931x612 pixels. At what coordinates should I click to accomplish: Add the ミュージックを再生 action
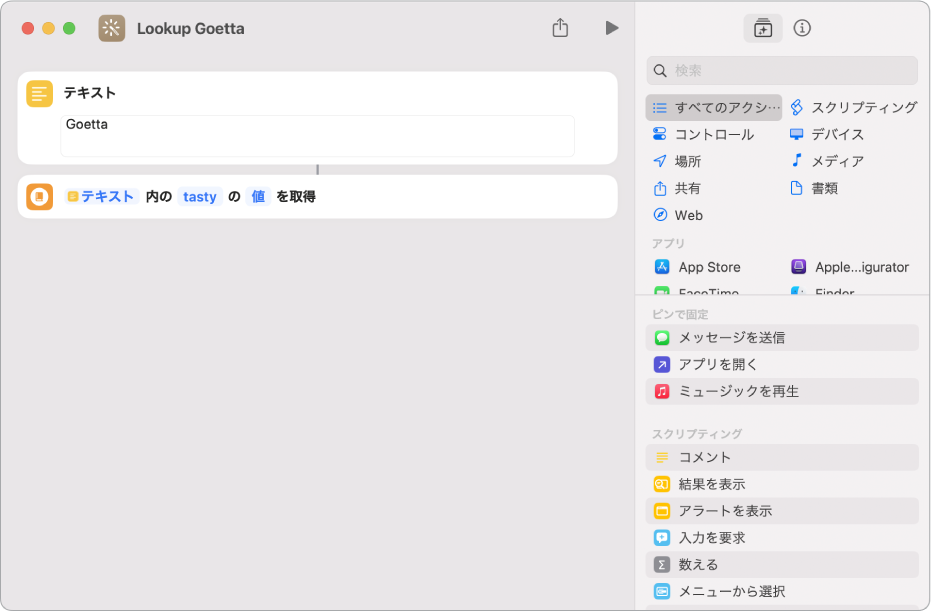tap(782, 392)
